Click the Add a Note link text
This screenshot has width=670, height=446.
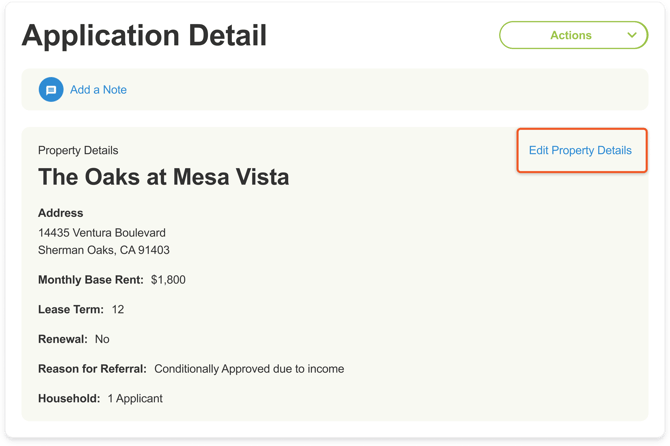98,90
